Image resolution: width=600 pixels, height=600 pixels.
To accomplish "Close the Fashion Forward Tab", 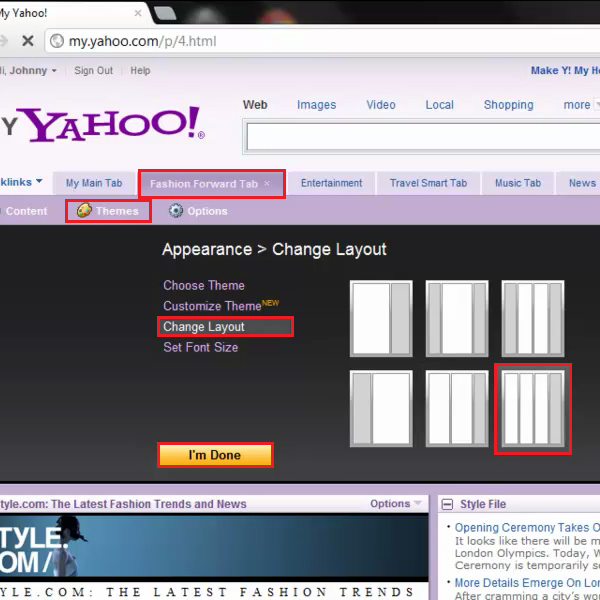I will pos(267,183).
